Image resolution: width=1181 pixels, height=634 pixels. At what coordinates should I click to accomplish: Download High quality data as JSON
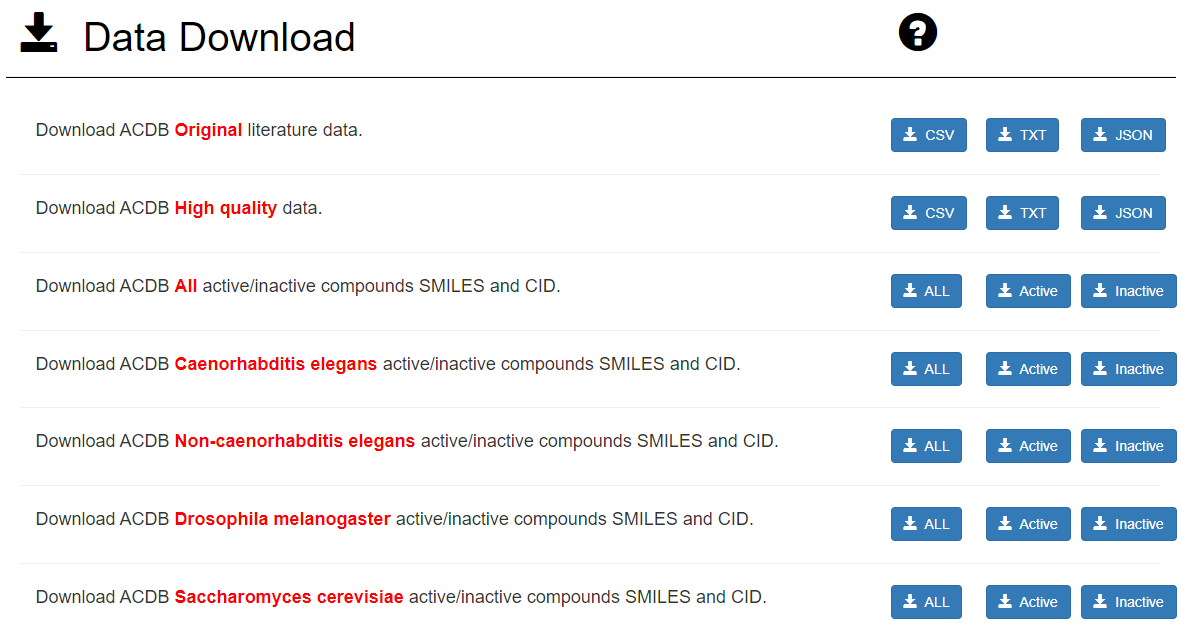point(1122,213)
